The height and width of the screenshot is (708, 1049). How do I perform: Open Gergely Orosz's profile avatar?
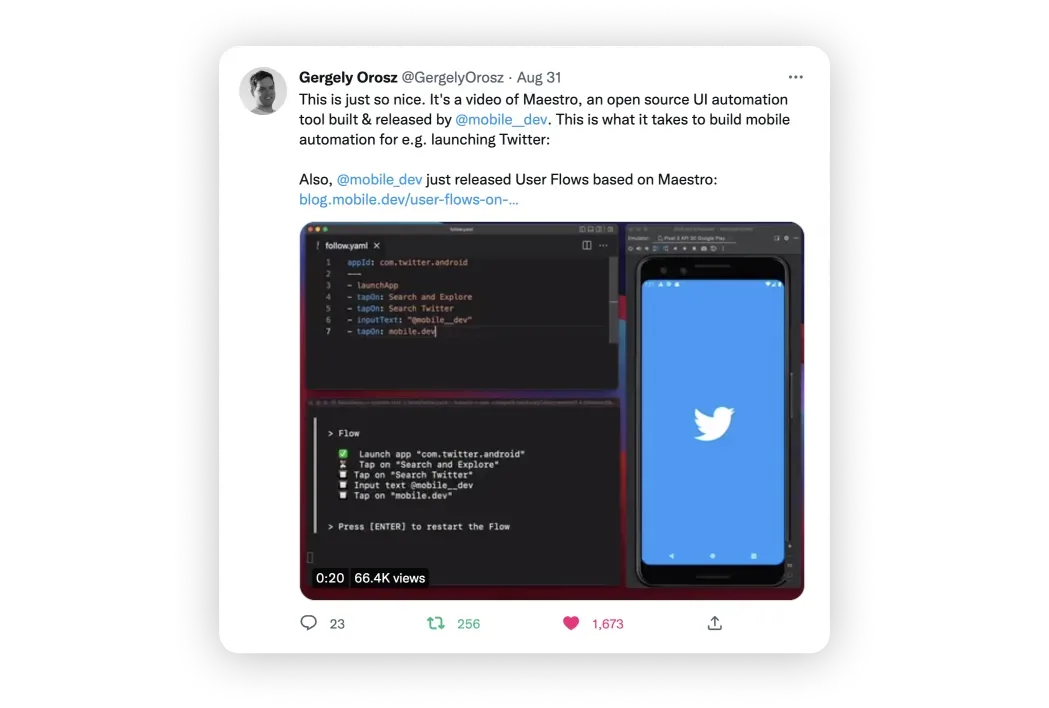(263, 90)
